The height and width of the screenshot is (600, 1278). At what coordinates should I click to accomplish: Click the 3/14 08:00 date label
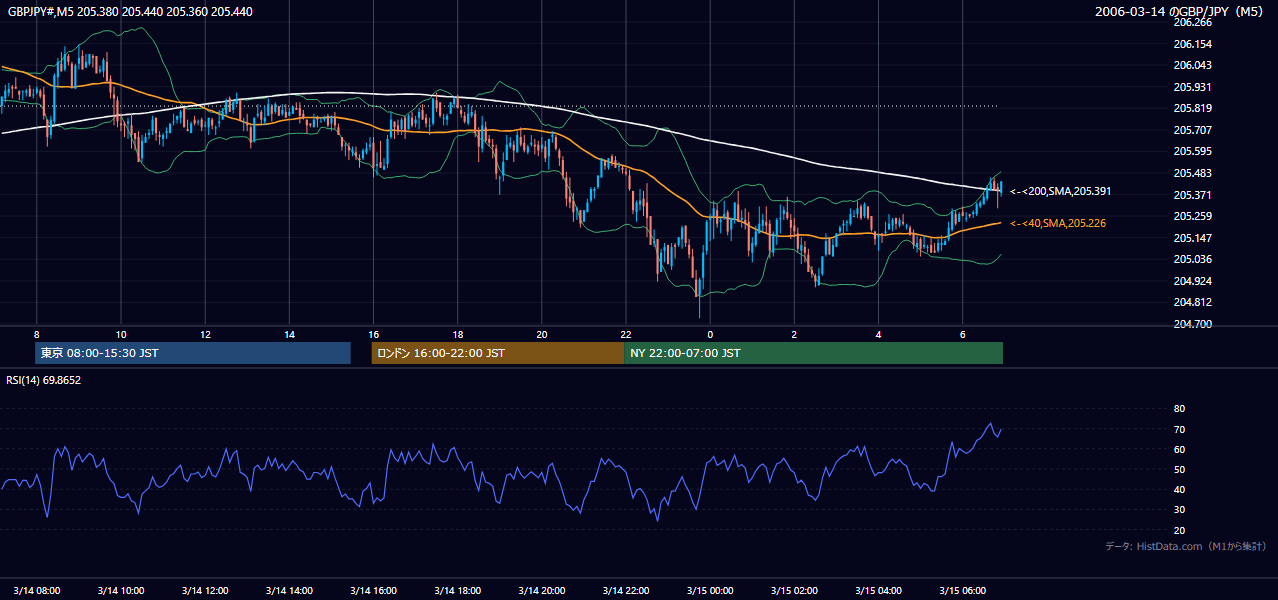point(38,590)
